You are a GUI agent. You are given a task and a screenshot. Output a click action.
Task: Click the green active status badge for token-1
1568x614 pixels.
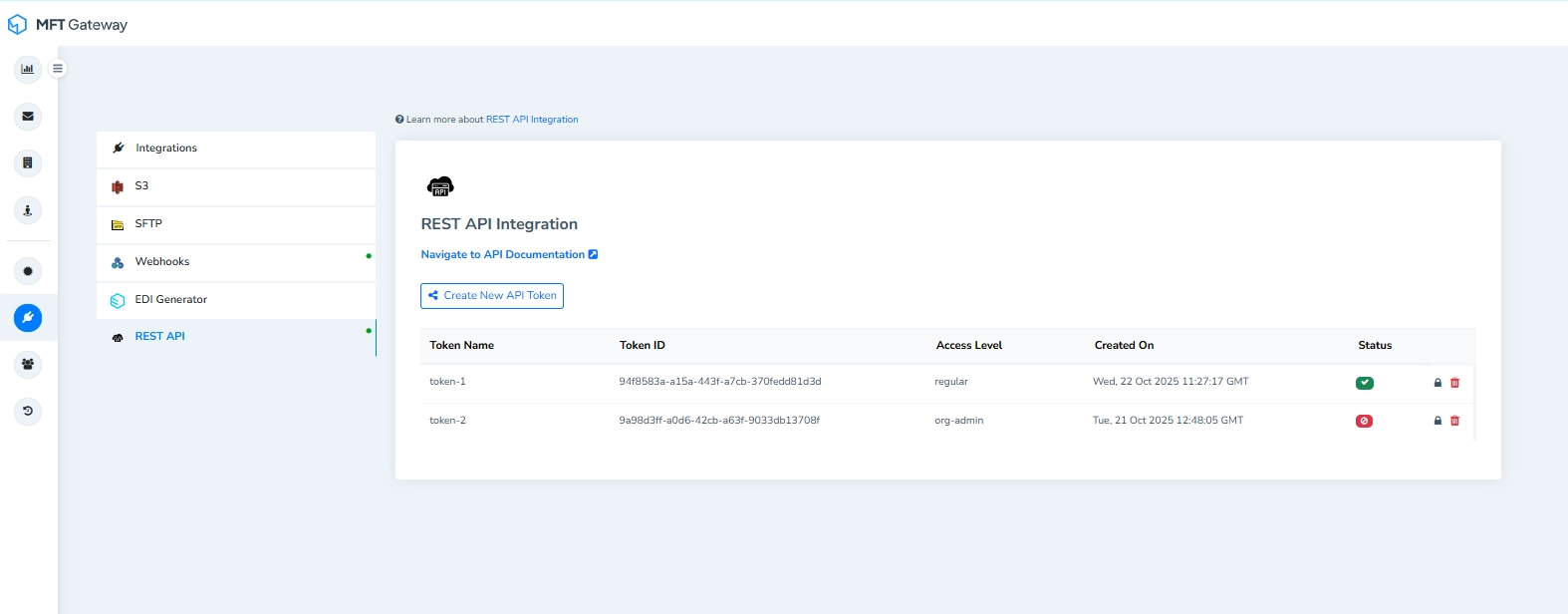1365,383
